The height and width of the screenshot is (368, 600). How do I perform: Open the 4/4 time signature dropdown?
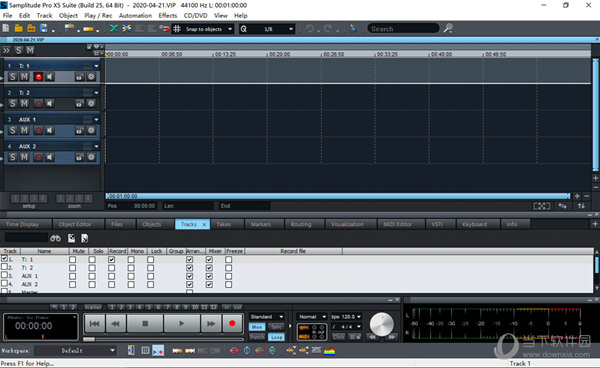pos(346,327)
